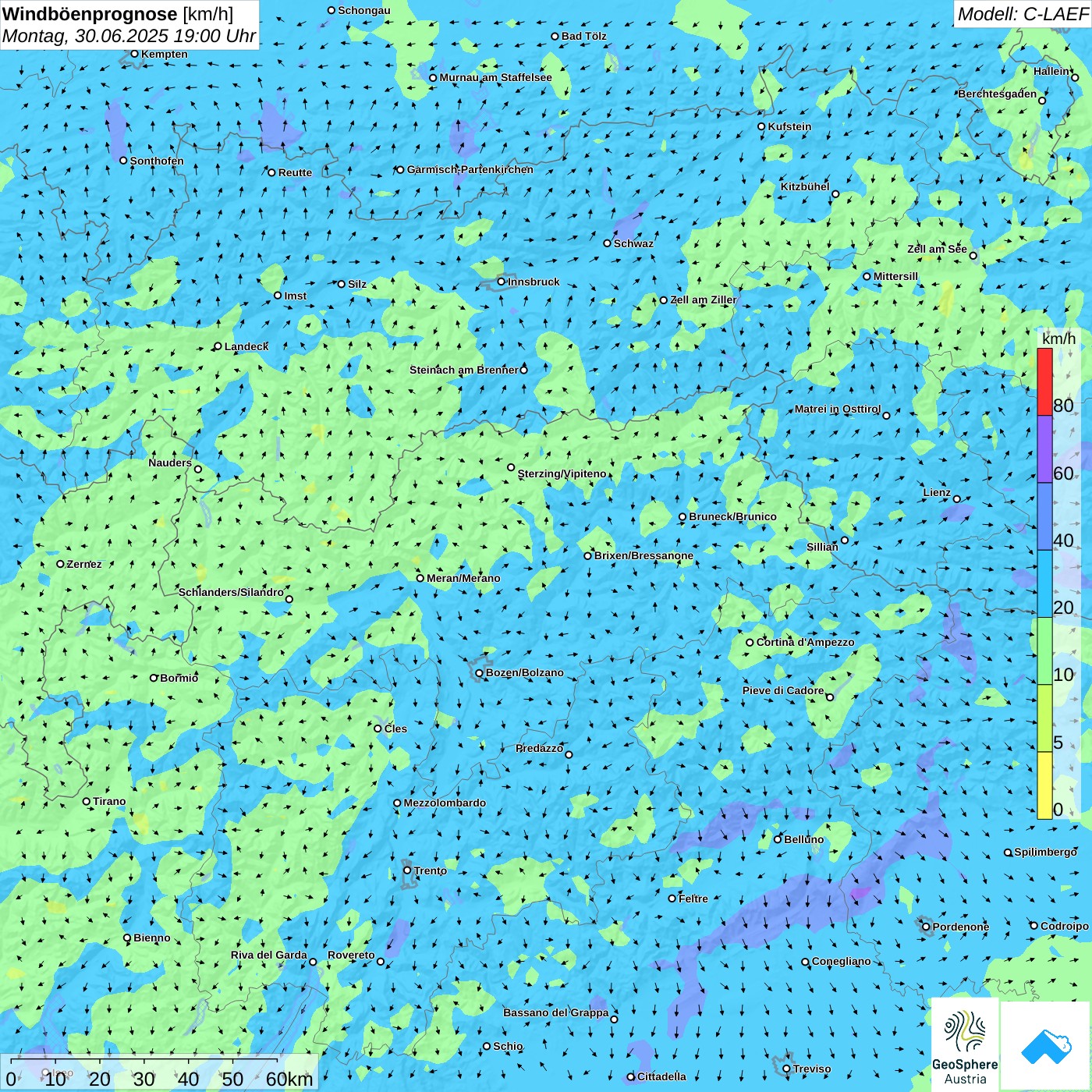Click the Bad Tölz city marker
This screenshot has height=1092, width=1092.
(555, 36)
